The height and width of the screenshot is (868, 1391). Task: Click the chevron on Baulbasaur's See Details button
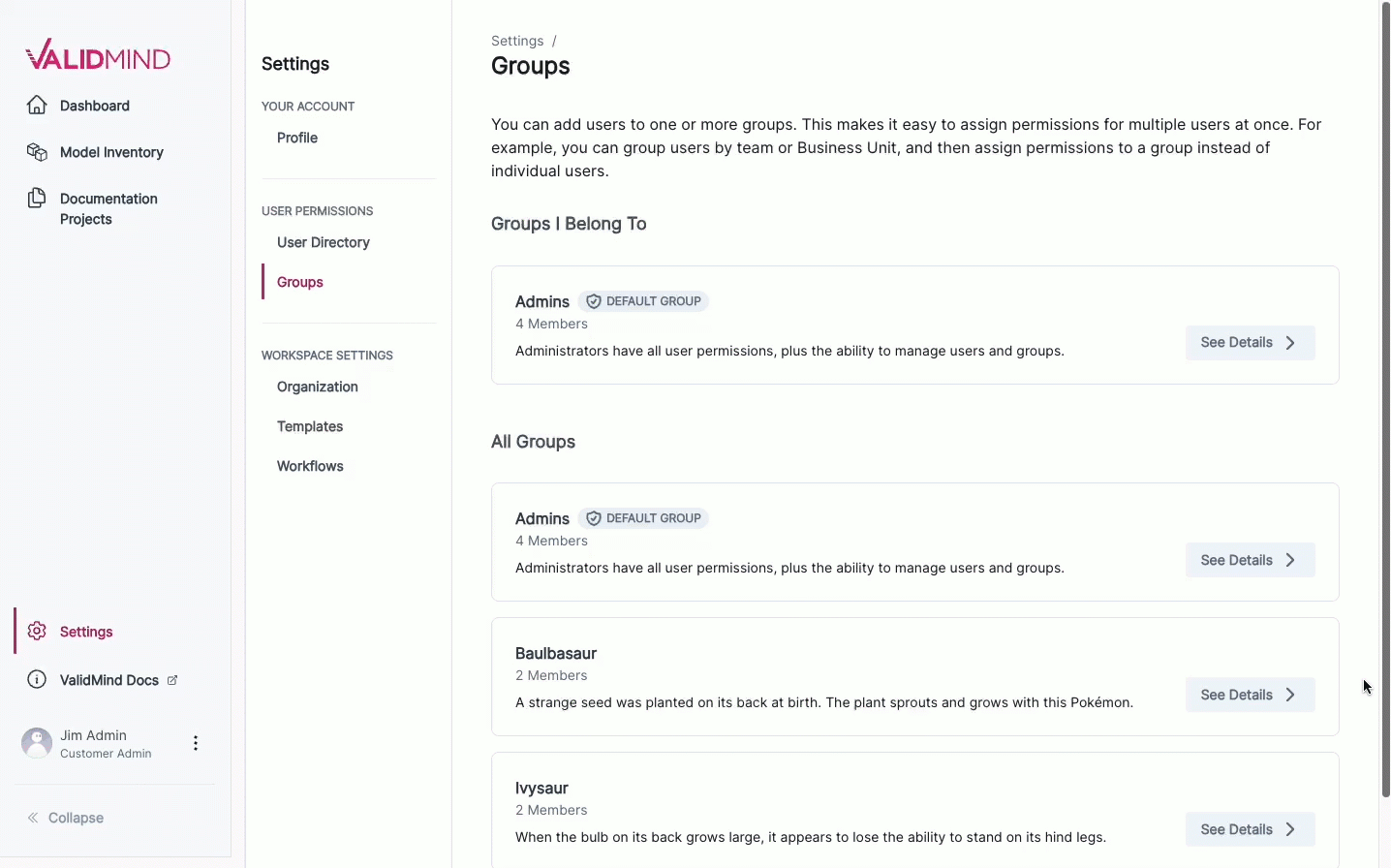click(x=1289, y=695)
